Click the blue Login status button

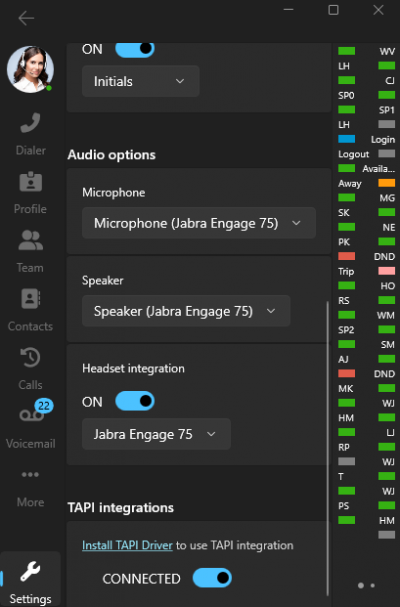click(x=347, y=139)
